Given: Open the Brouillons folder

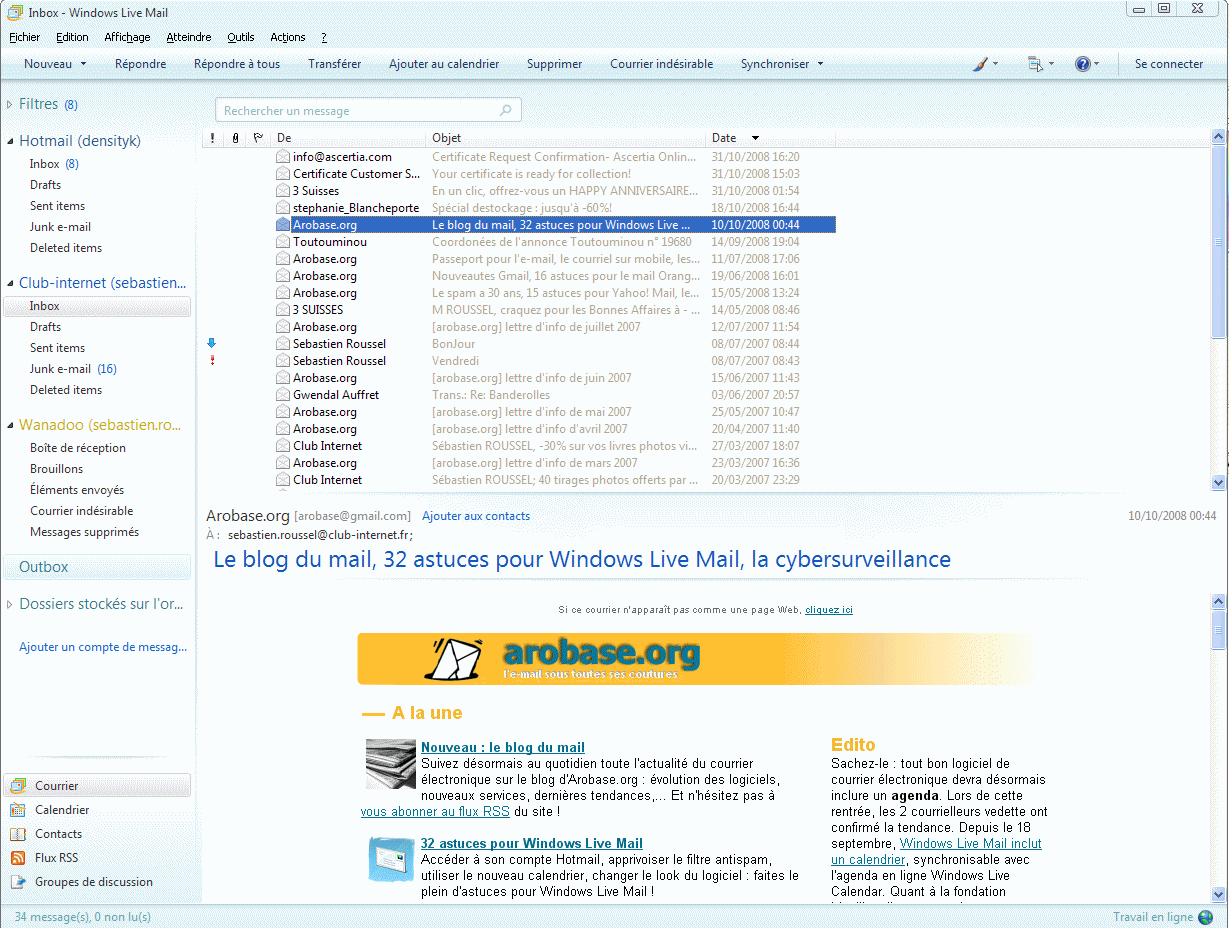Looking at the screenshot, I should [57, 469].
